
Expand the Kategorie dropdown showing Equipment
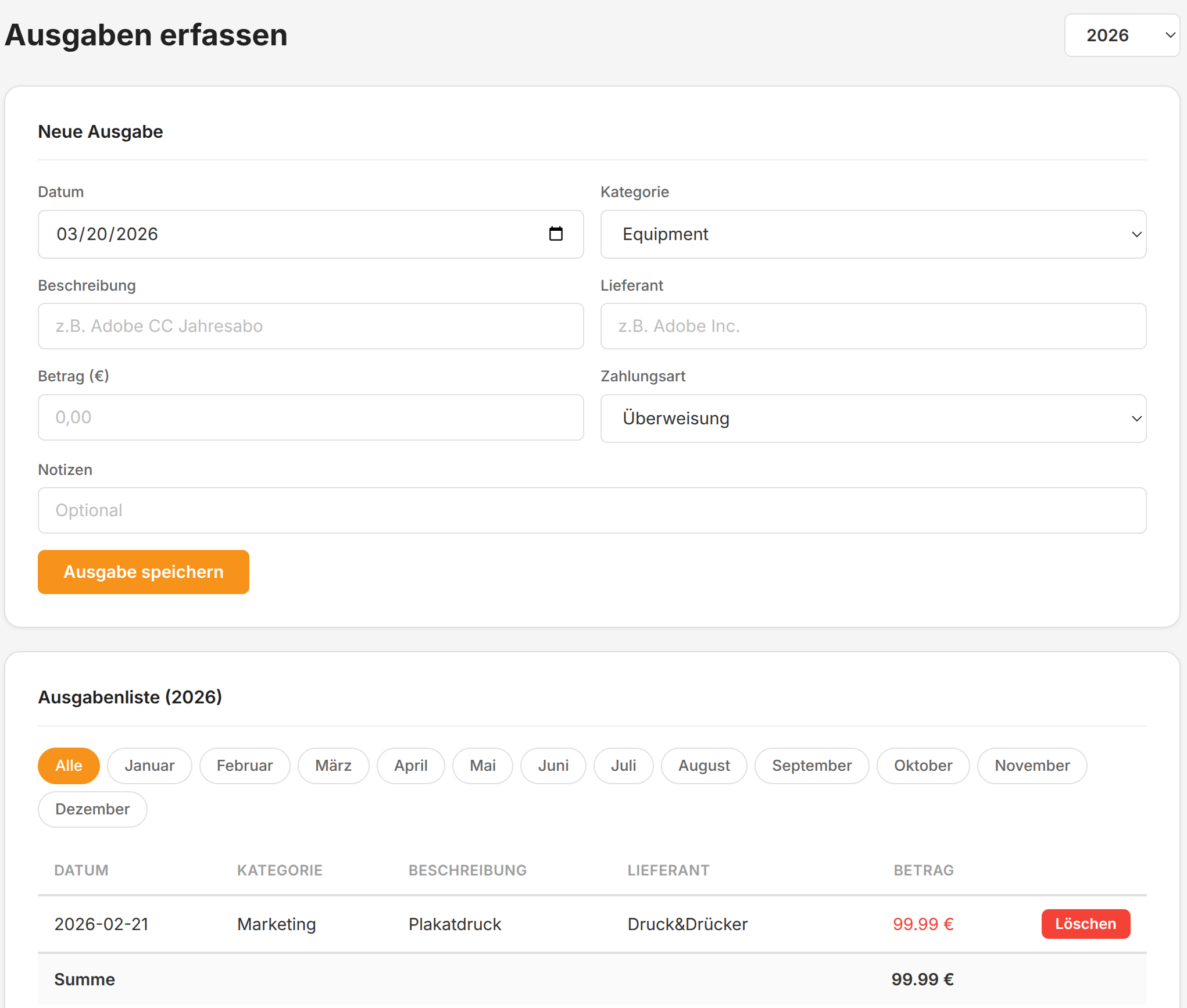[x=873, y=234]
